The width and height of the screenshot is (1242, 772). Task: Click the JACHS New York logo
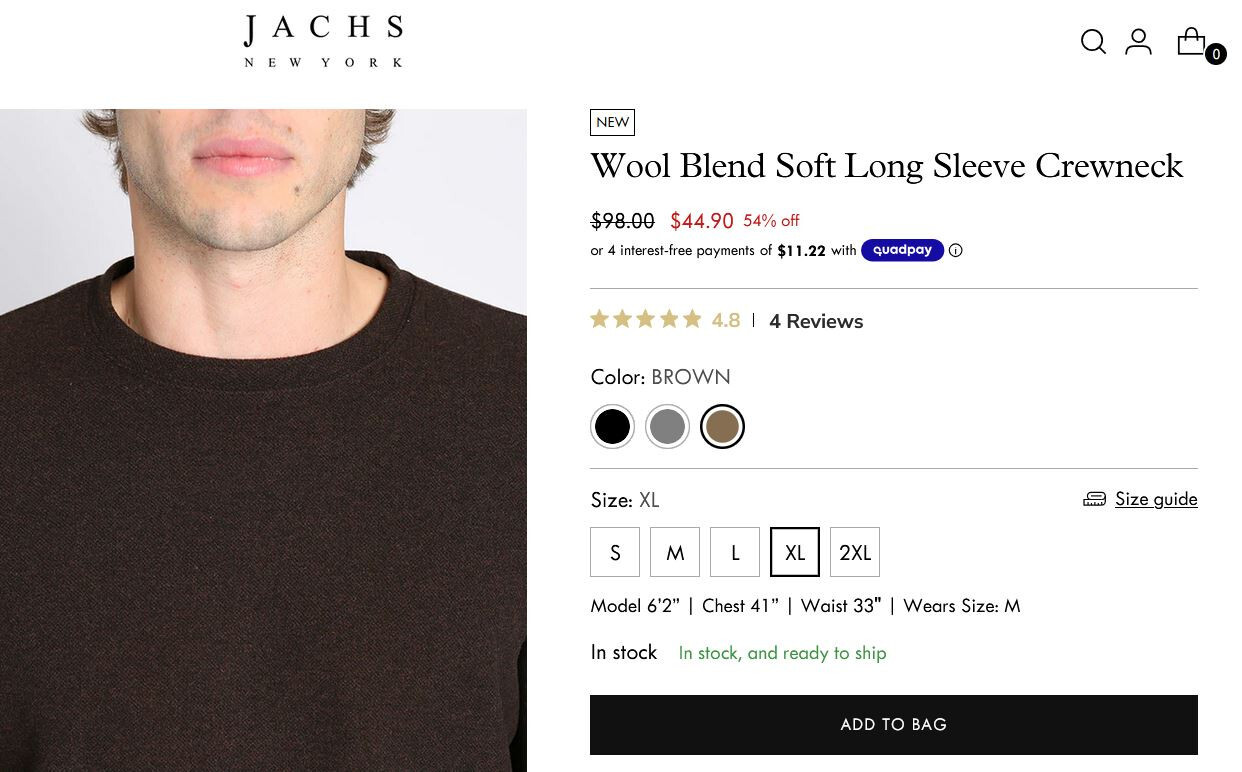click(x=323, y=42)
